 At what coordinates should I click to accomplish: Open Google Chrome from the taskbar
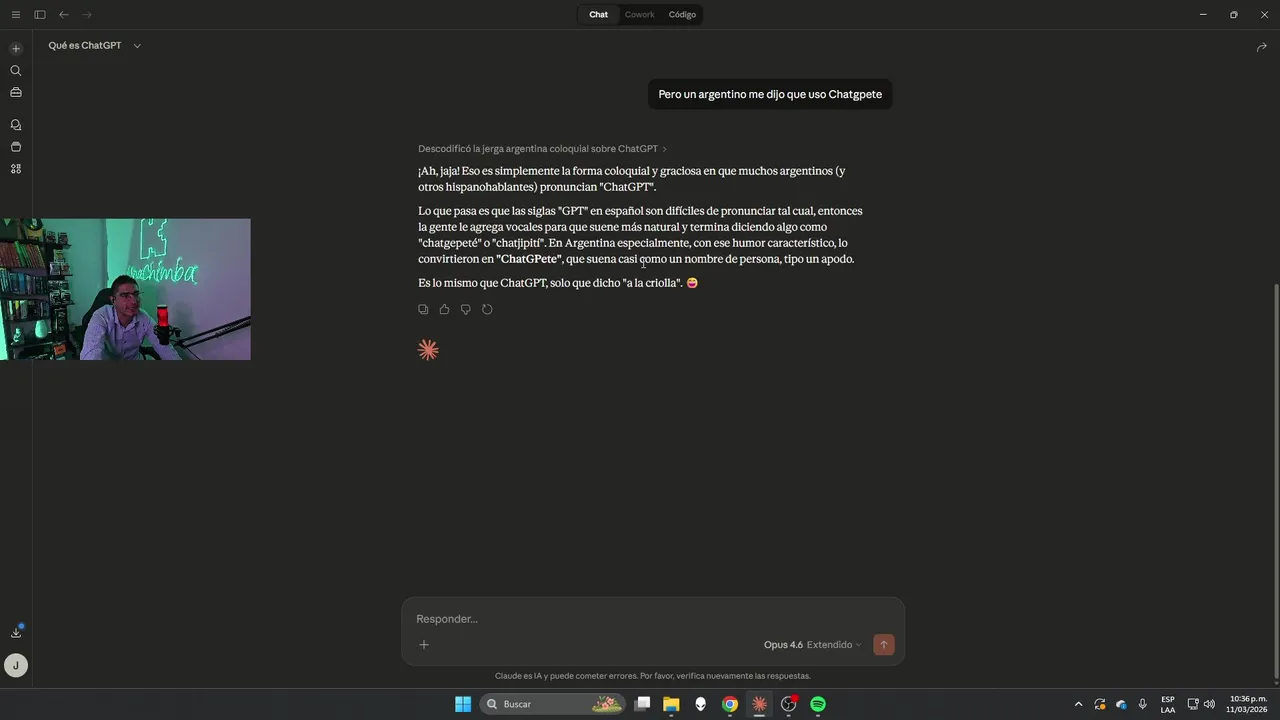coord(730,704)
